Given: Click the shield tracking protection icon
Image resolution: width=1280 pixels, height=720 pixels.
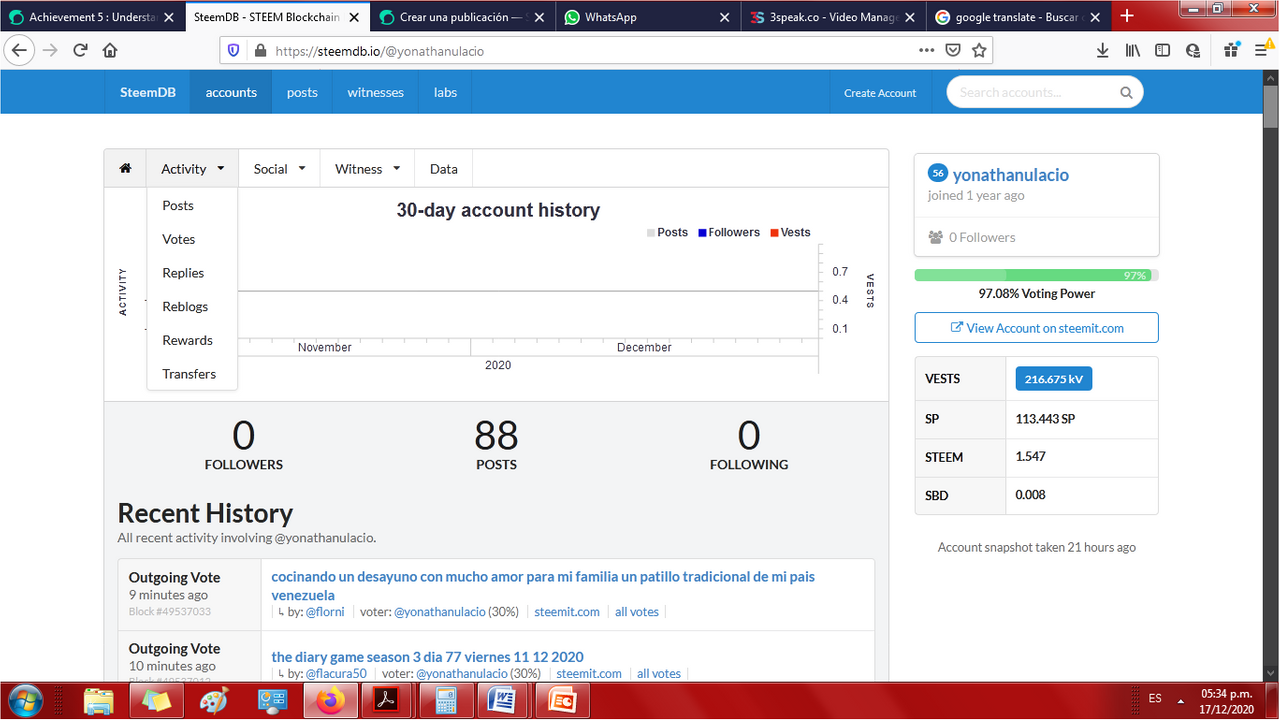Looking at the screenshot, I should pos(234,50).
